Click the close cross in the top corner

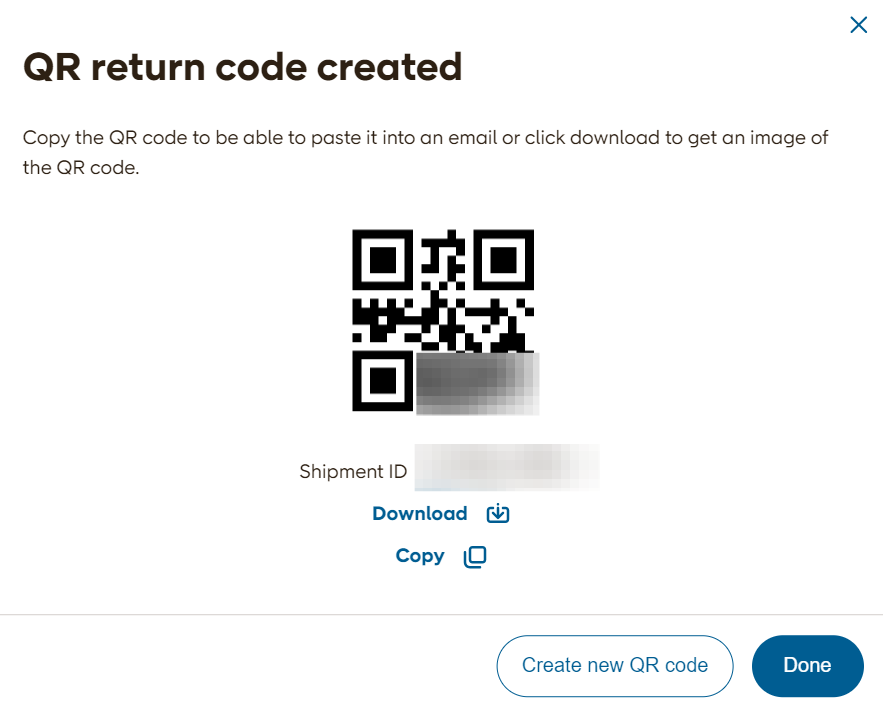point(858,25)
